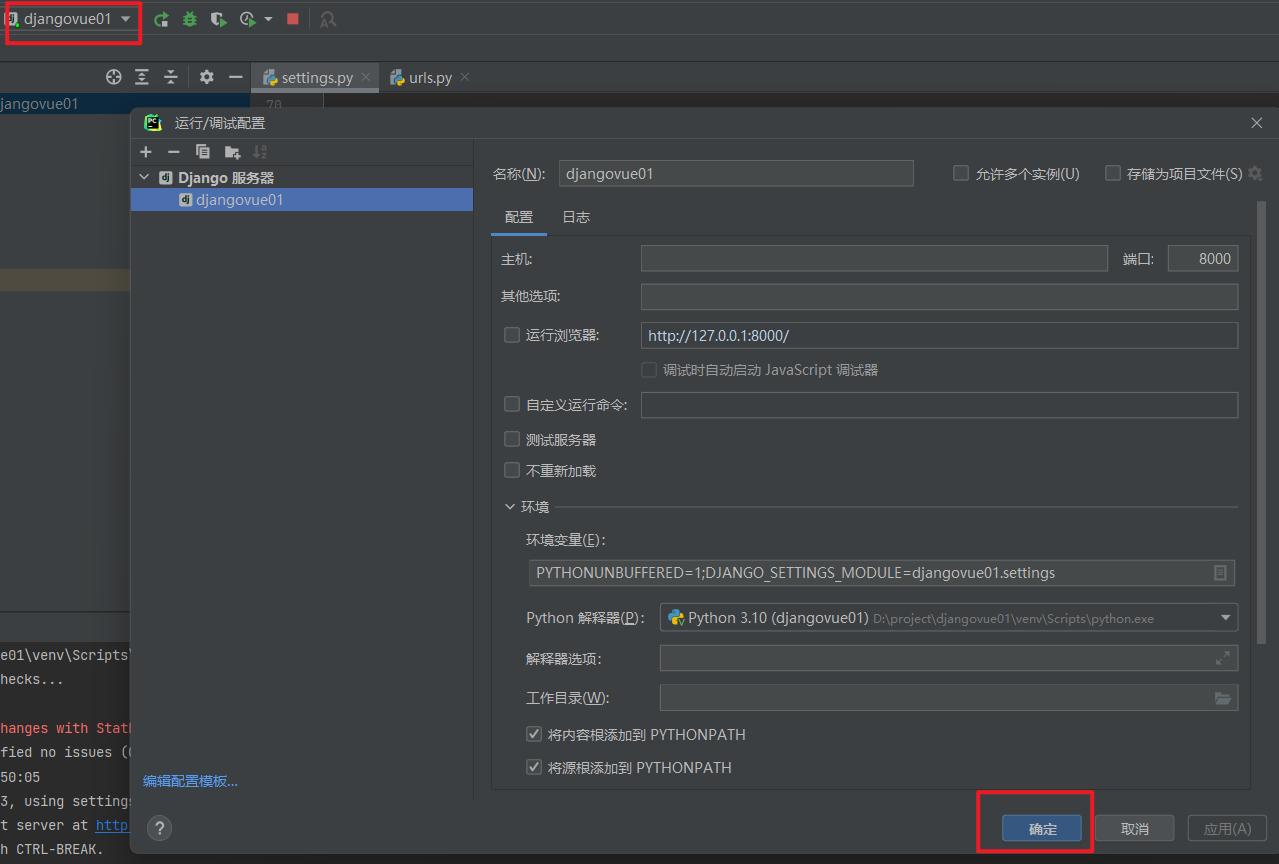This screenshot has width=1279, height=864.
Task: Click the sort alphabetically icon
Action: tap(260, 152)
